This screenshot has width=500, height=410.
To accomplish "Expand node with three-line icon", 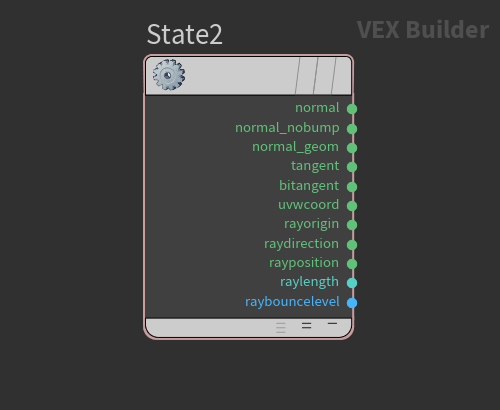I will pos(281,328).
